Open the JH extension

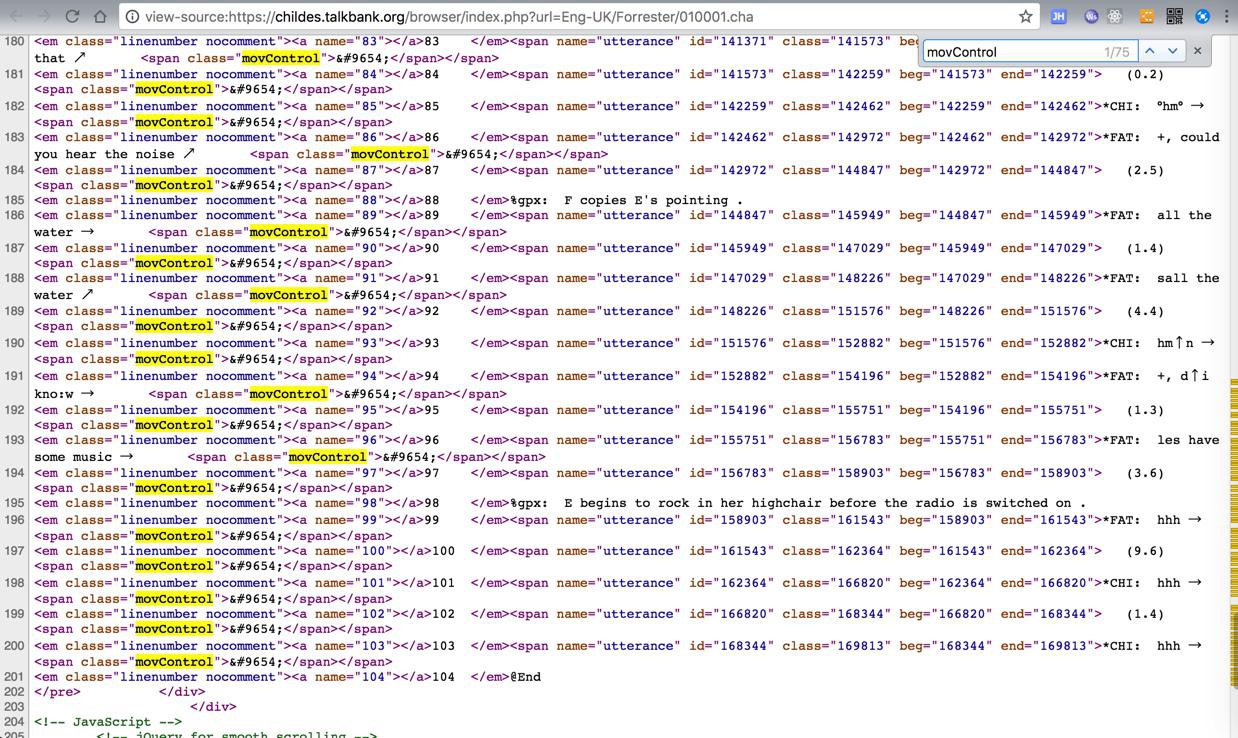pos(1058,16)
